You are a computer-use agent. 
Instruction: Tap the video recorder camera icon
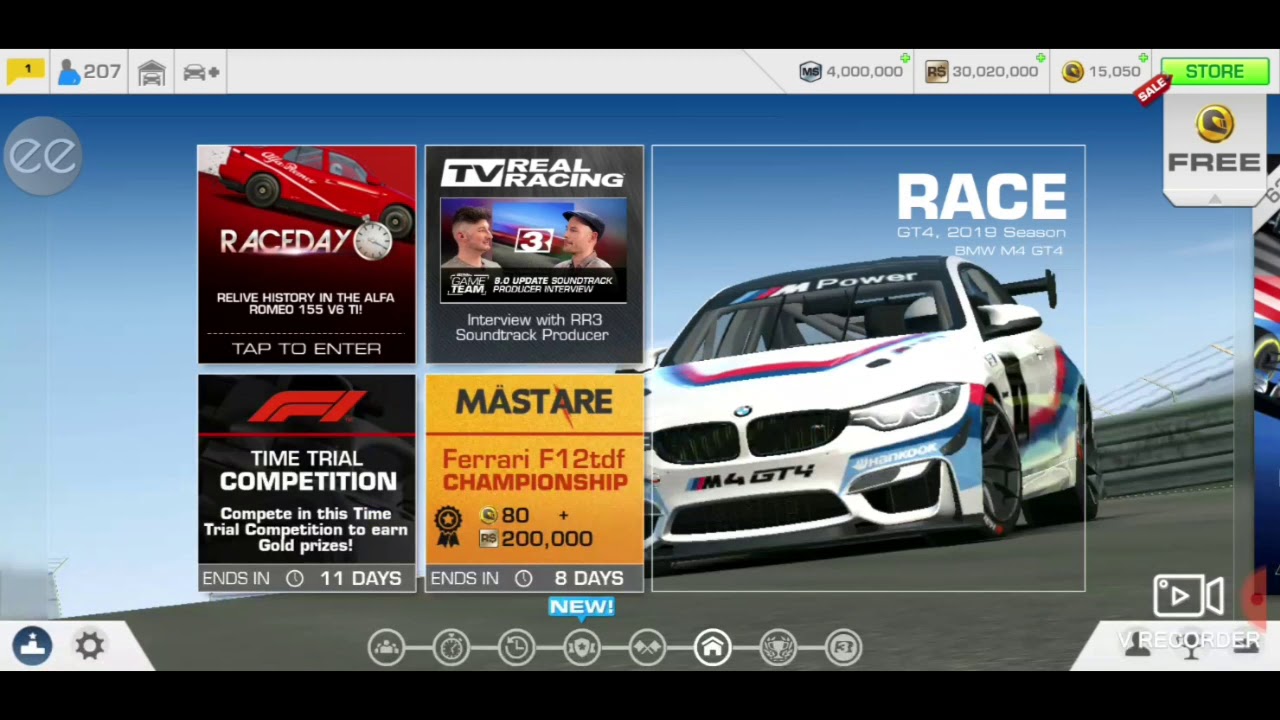[1188, 596]
